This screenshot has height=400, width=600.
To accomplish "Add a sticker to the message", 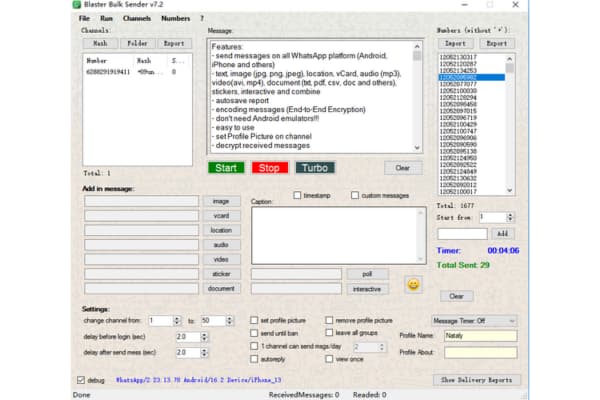I will [x=222, y=273].
